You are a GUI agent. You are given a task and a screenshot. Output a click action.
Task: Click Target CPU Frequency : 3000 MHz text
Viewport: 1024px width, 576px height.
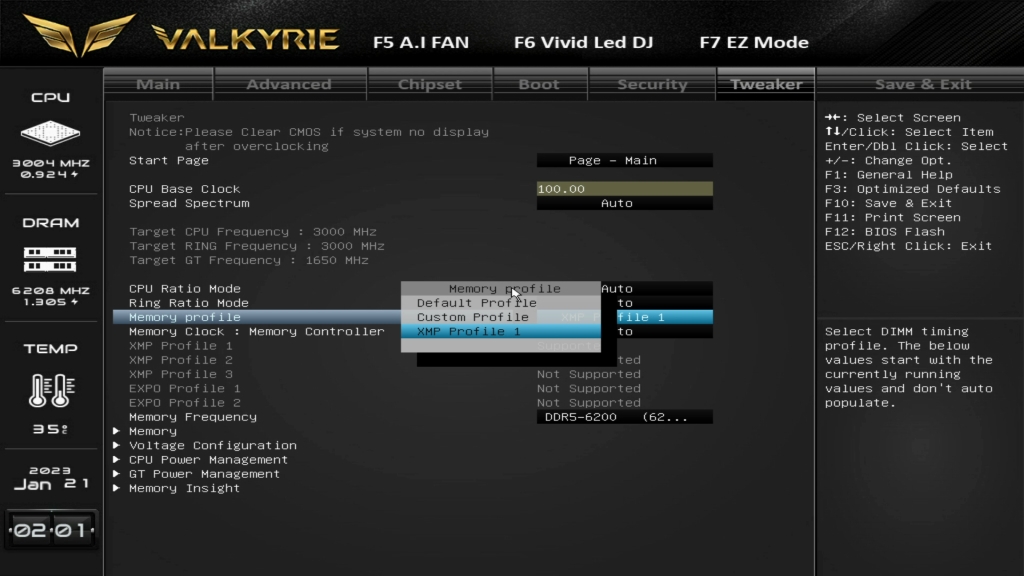(x=253, y=232)
